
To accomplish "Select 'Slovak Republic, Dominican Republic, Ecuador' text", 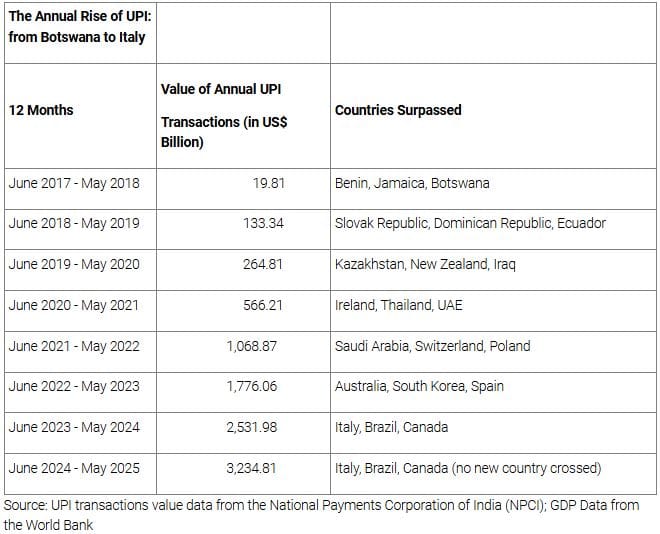I will (x=470, y=223).
